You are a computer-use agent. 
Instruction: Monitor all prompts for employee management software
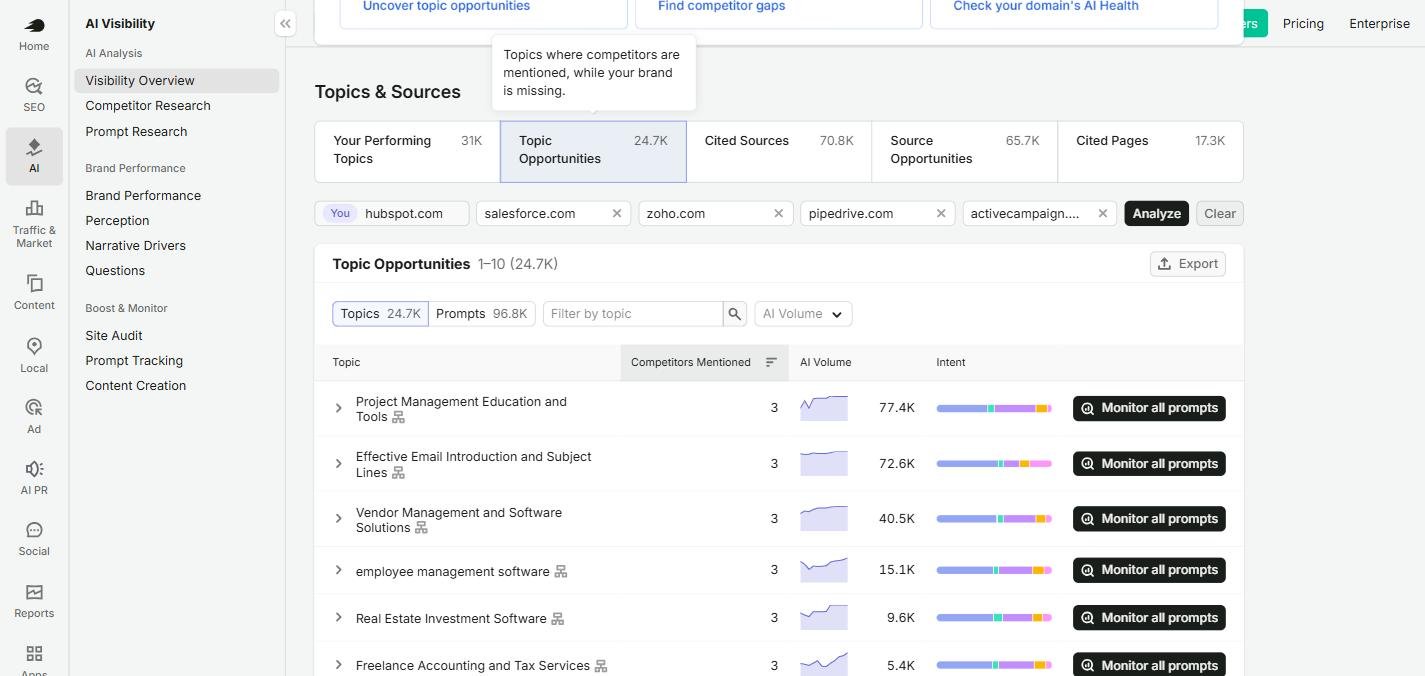tap(1149, 570)
